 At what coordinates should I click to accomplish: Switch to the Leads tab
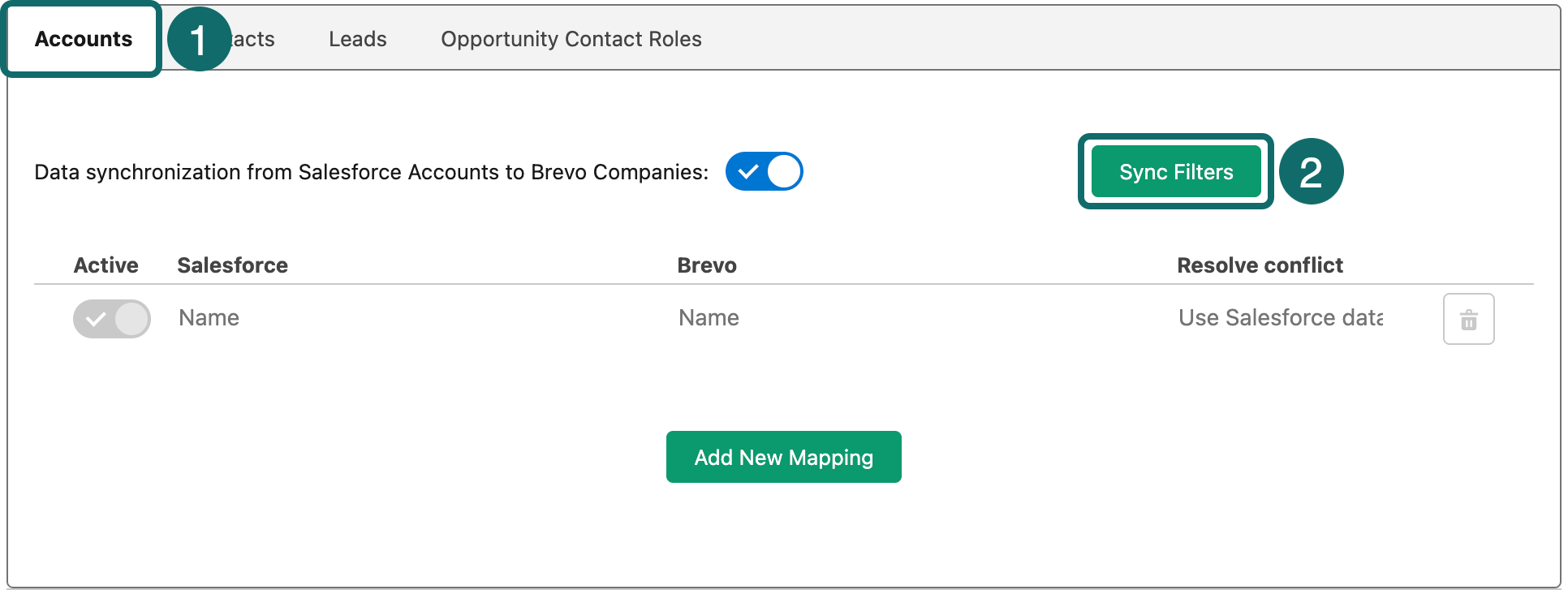pyautogui.click(x=357, y=39)
